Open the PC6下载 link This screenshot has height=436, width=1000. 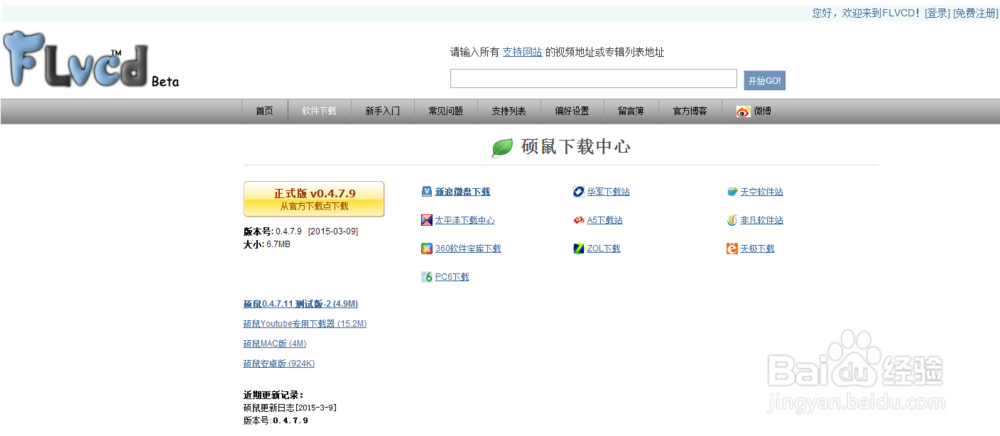coord(452,277)
